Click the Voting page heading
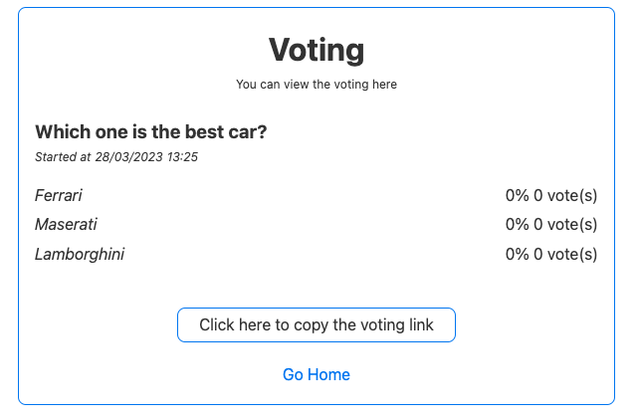 [x=316, y=49]
